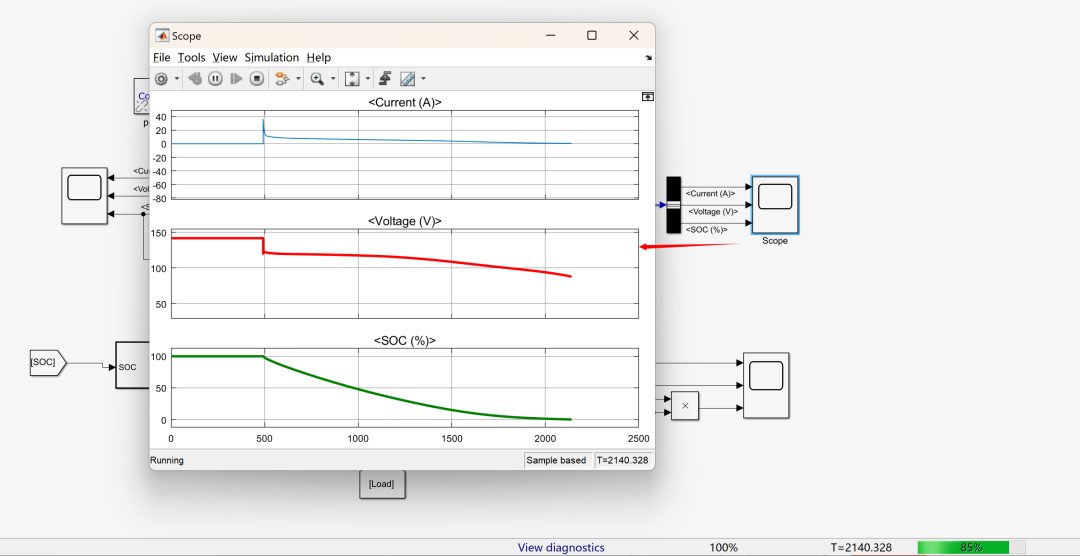The width and height of the screenshot is (1080, 556).
Task: Click the Step Forward button
Action: click(x=236, y=78)
